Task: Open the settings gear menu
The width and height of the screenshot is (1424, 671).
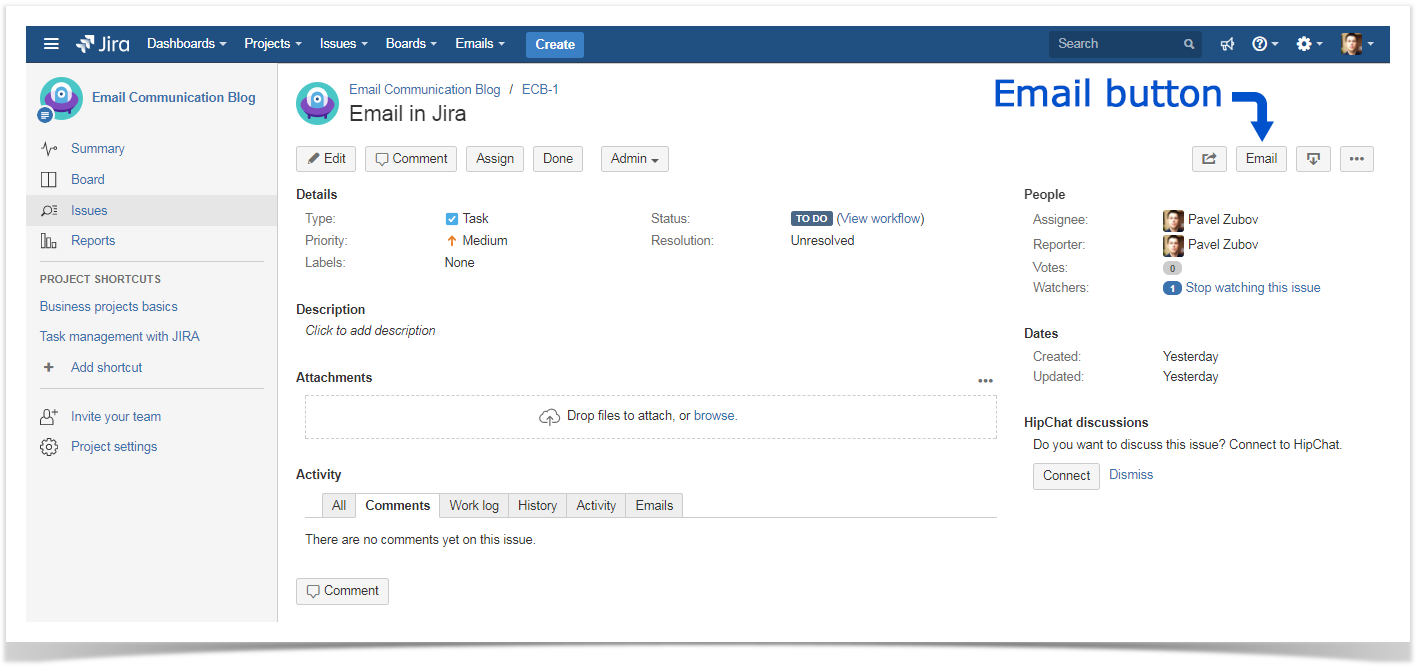Action: tap(1309, 44)
